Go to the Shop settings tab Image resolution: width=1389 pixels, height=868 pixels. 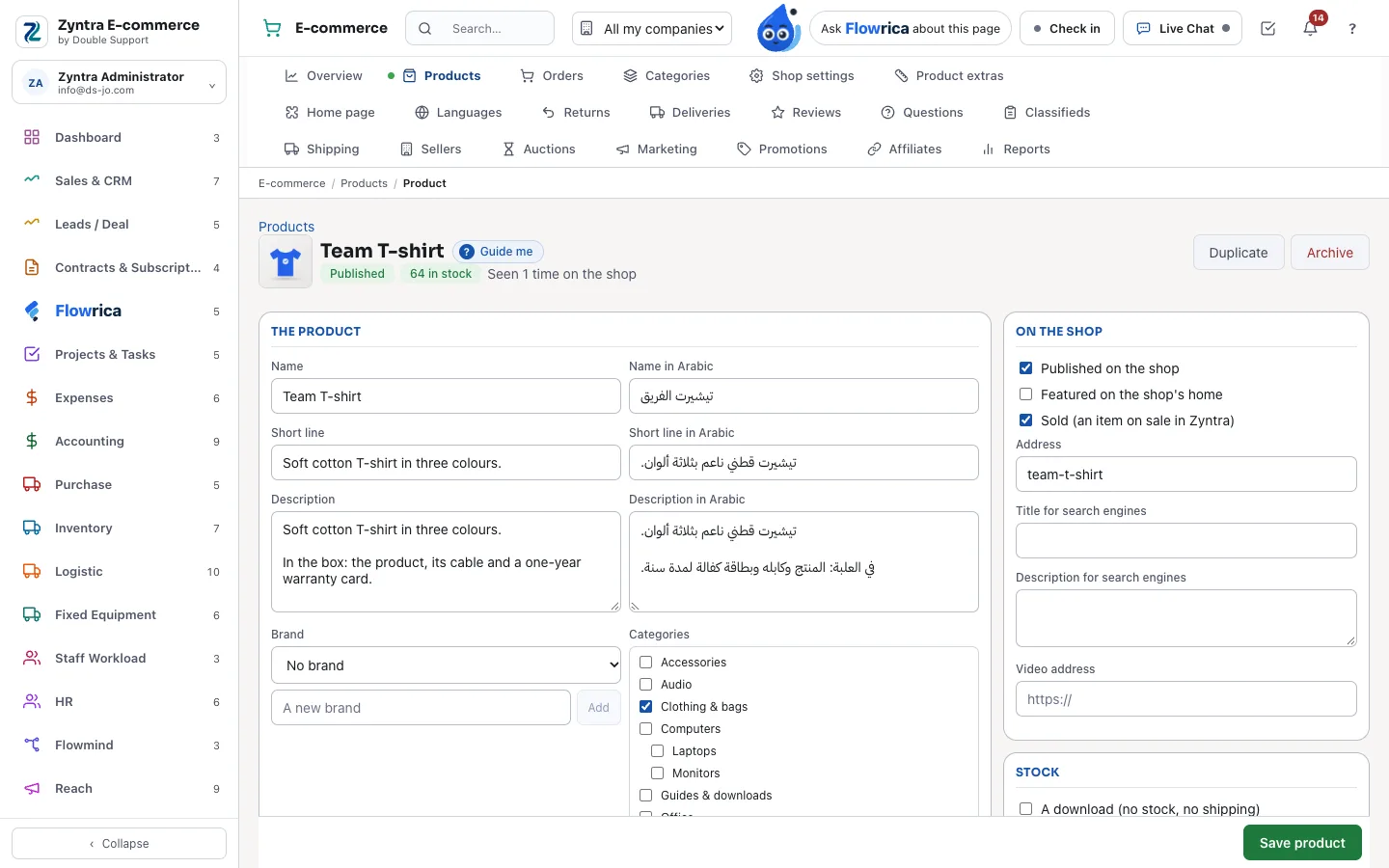point(802,76)
